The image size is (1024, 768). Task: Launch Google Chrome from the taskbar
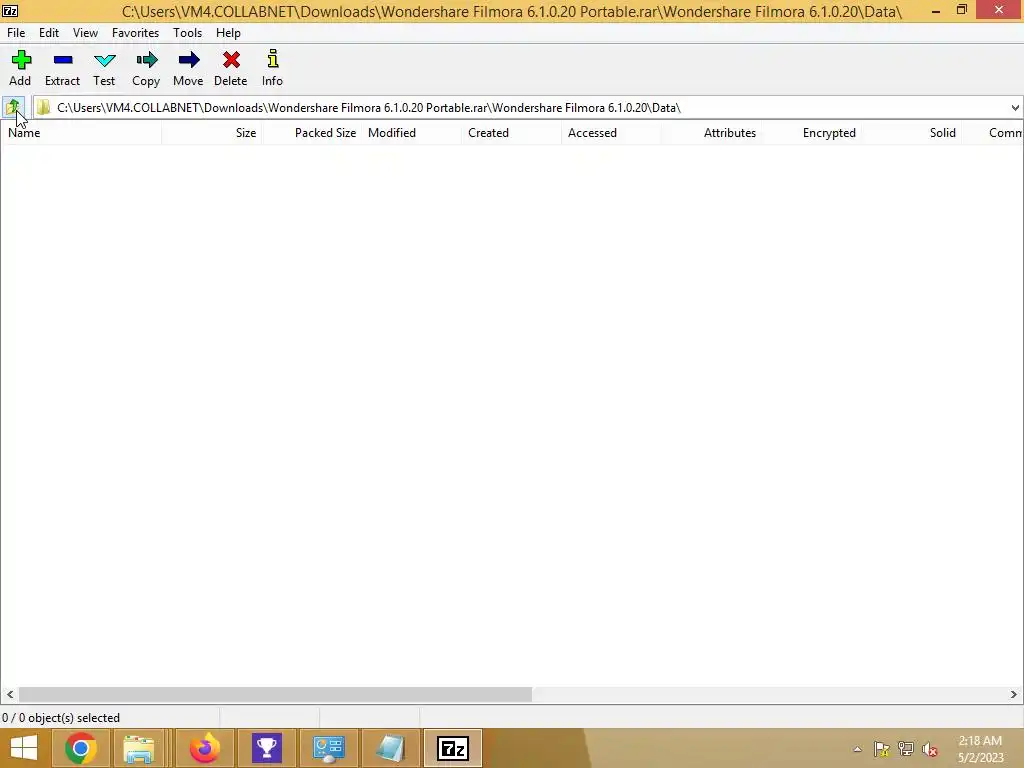click(x=80, y=748)
